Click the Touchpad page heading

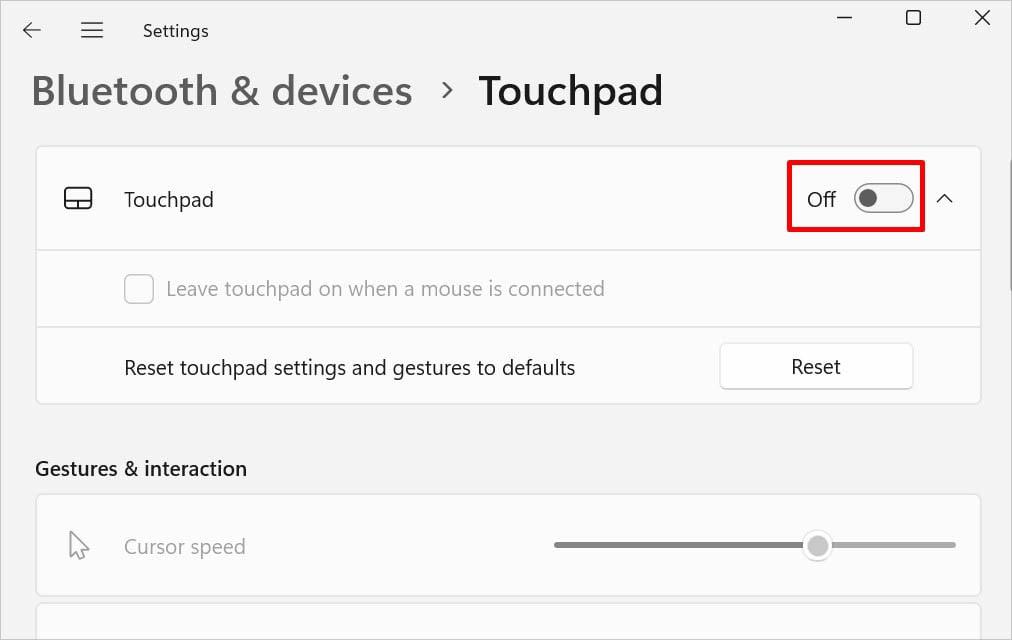coord(571,91)
